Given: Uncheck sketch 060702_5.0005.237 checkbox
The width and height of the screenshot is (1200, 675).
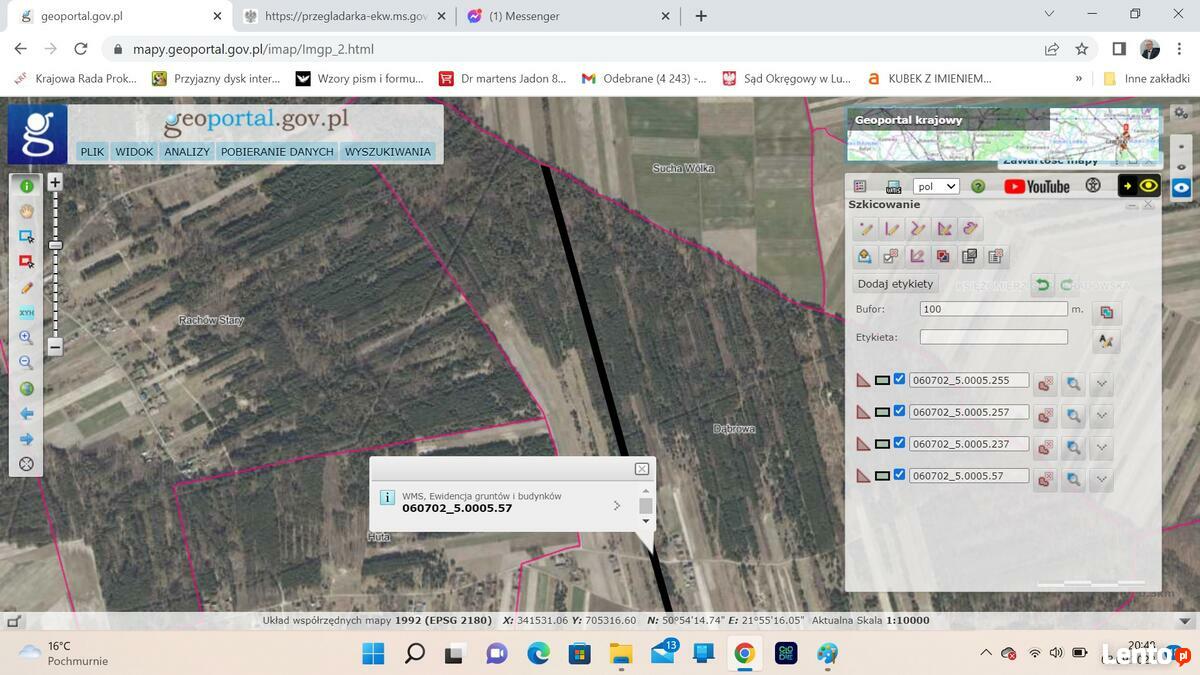Looking at the screenshot, I should click(x=899, y=443).
